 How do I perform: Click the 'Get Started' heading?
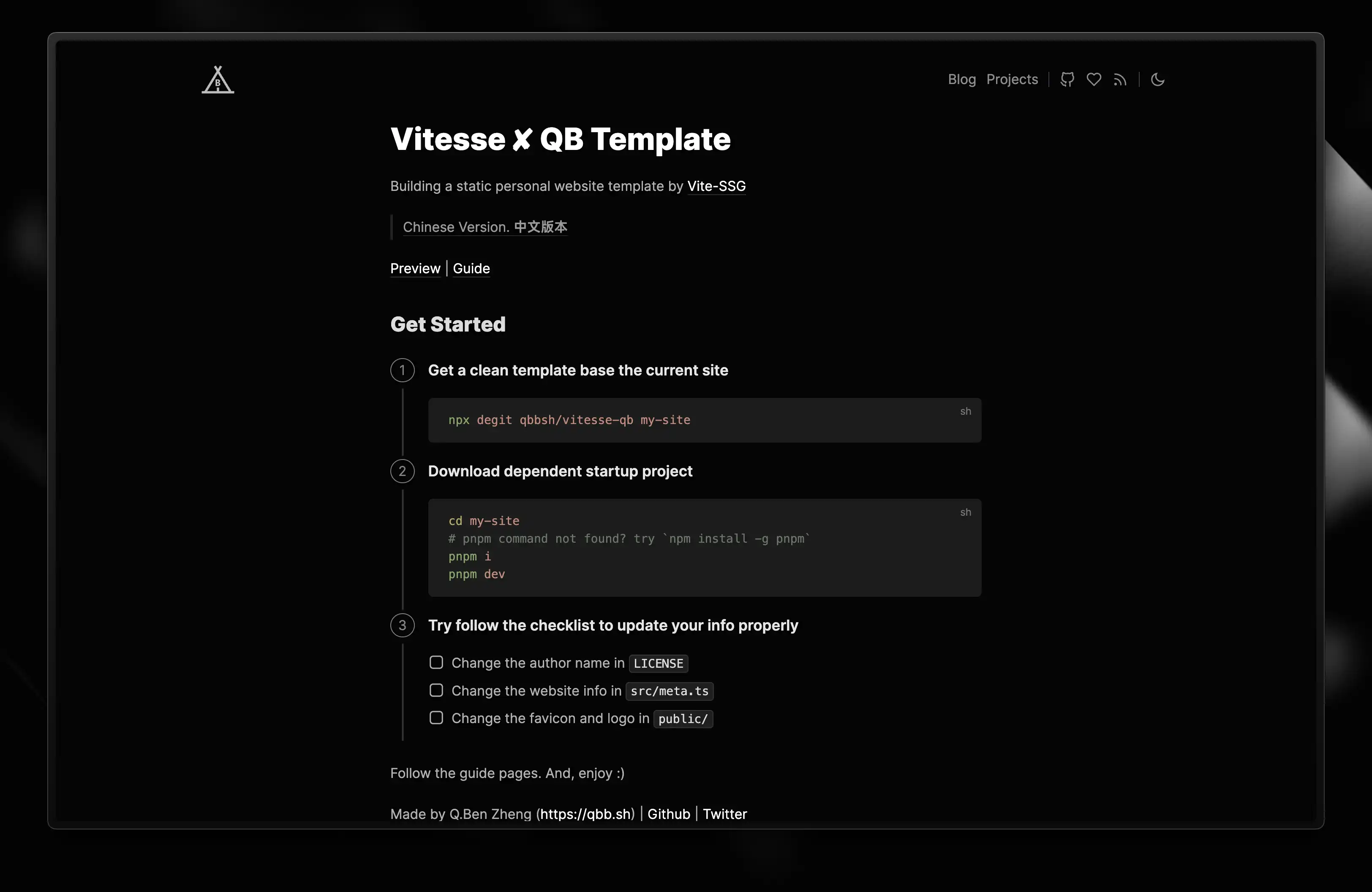[x=448, y=324]
